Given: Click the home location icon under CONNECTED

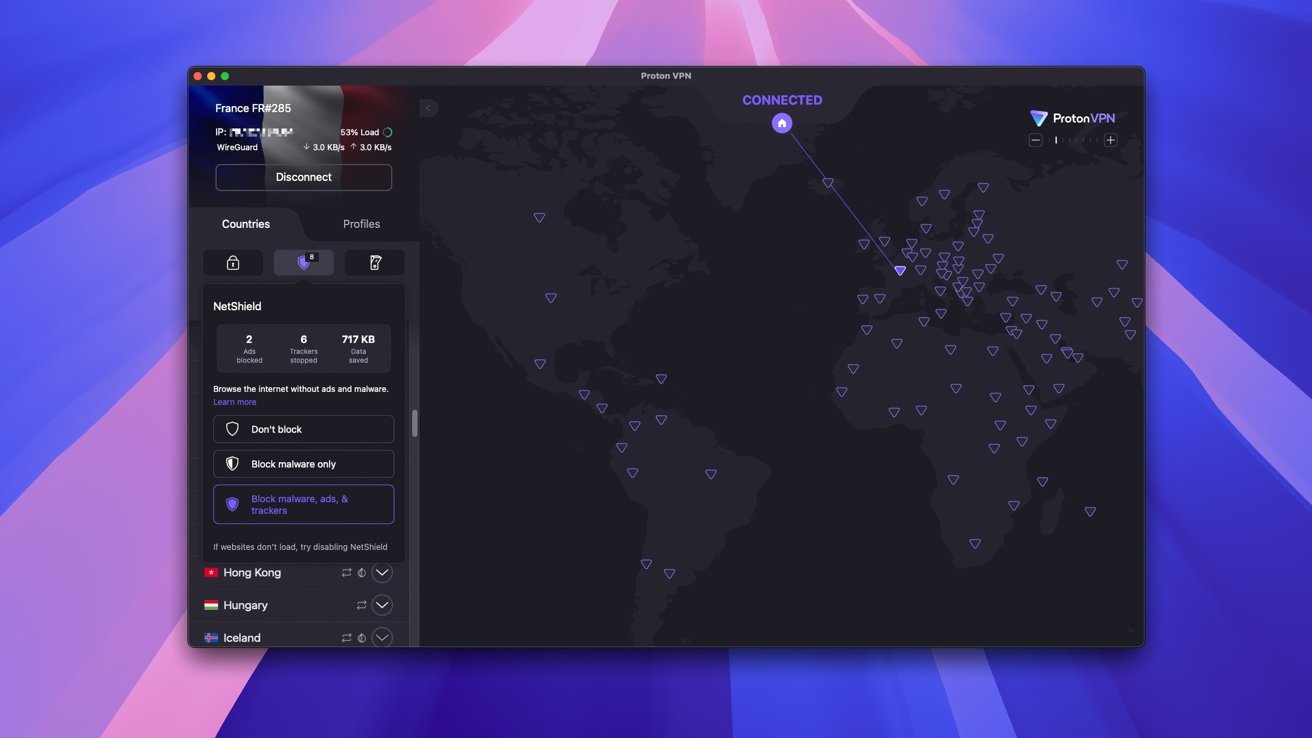Looking at the screenshot, I should pyautogui.click(x=782, y=123).
